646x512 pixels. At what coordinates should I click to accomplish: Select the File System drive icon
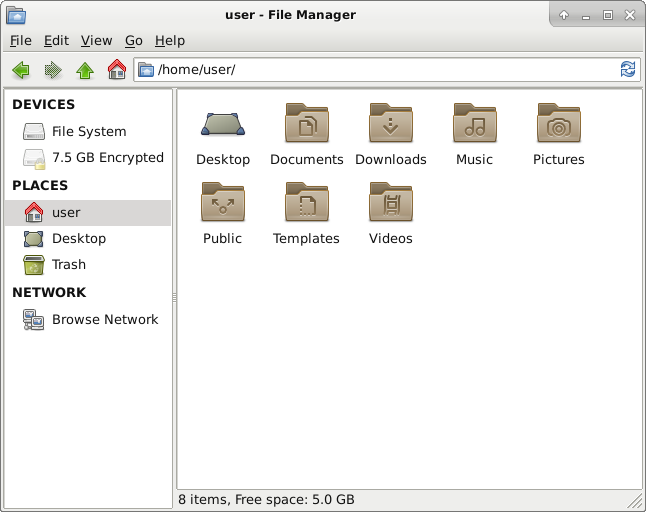coord(34,131)
